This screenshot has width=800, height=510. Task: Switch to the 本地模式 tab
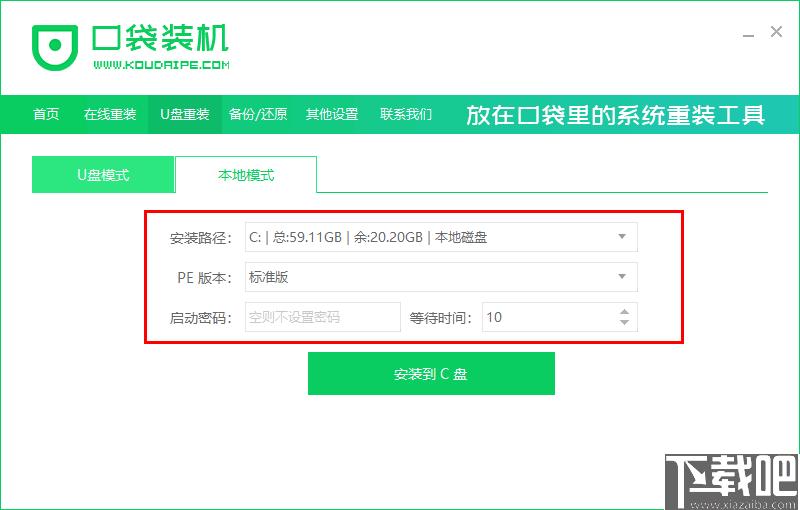(246, 175)
